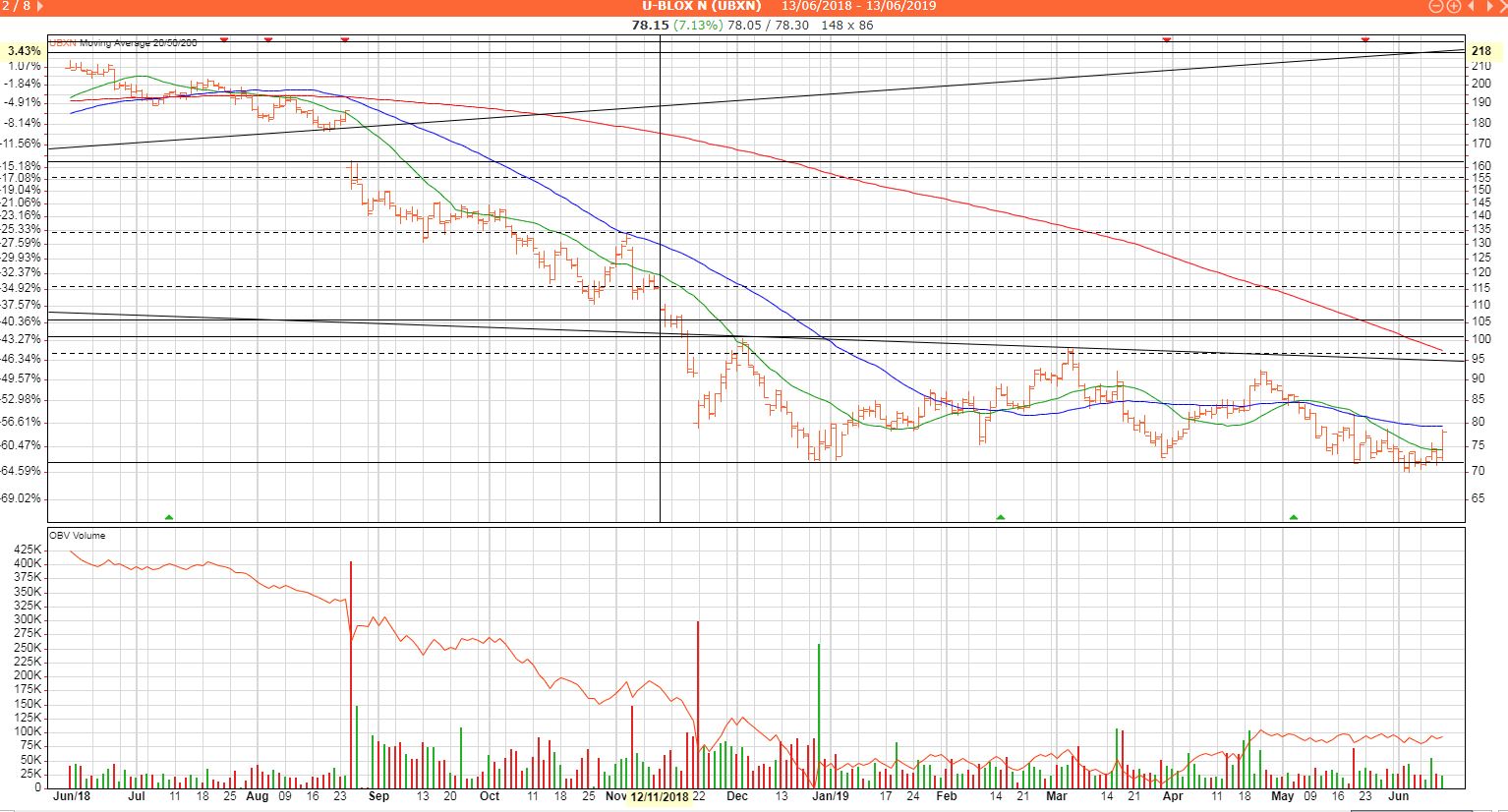The image size is (1508, 812).
Task: Click the 425K volume axis label
Action: click(x=29, y=550)
